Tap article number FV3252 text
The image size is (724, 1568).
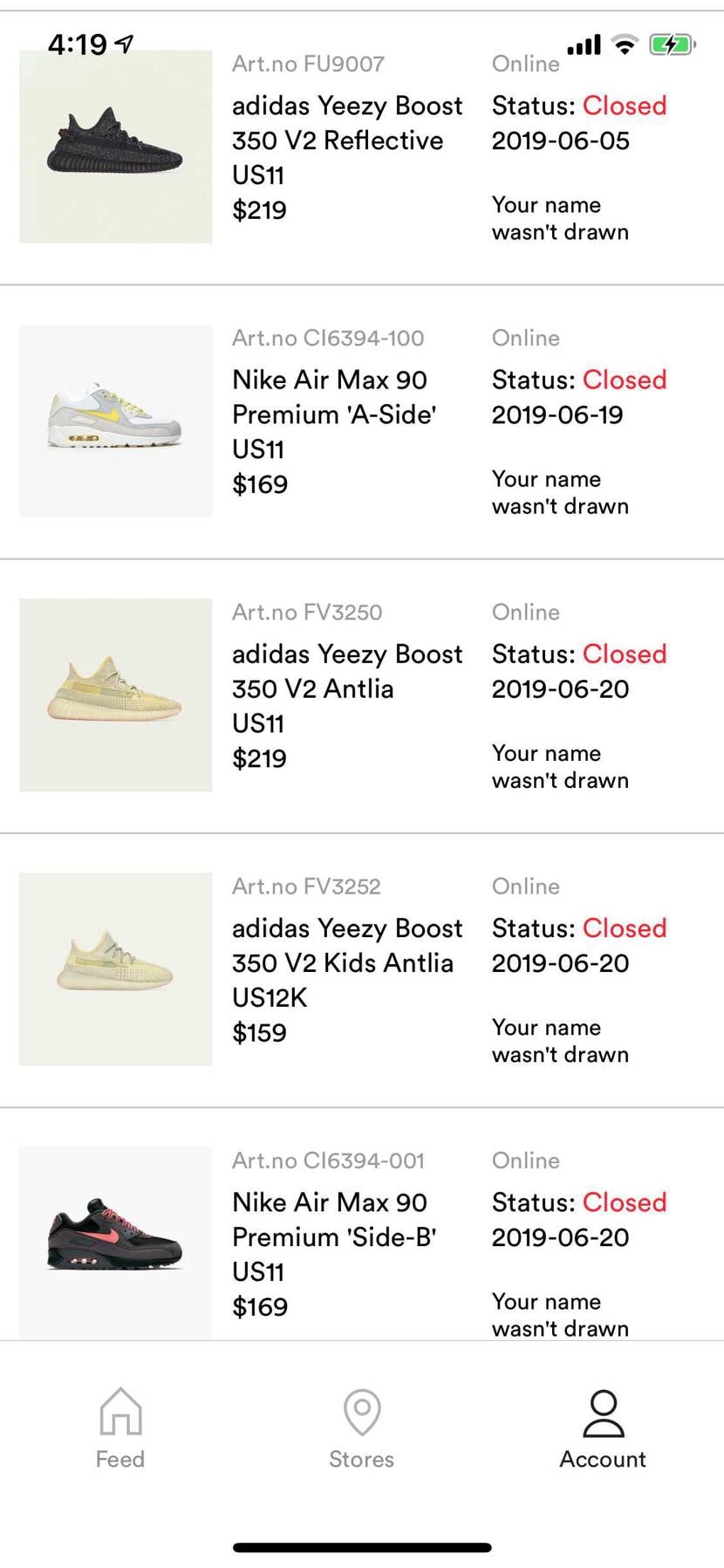[x=306, y=887]
